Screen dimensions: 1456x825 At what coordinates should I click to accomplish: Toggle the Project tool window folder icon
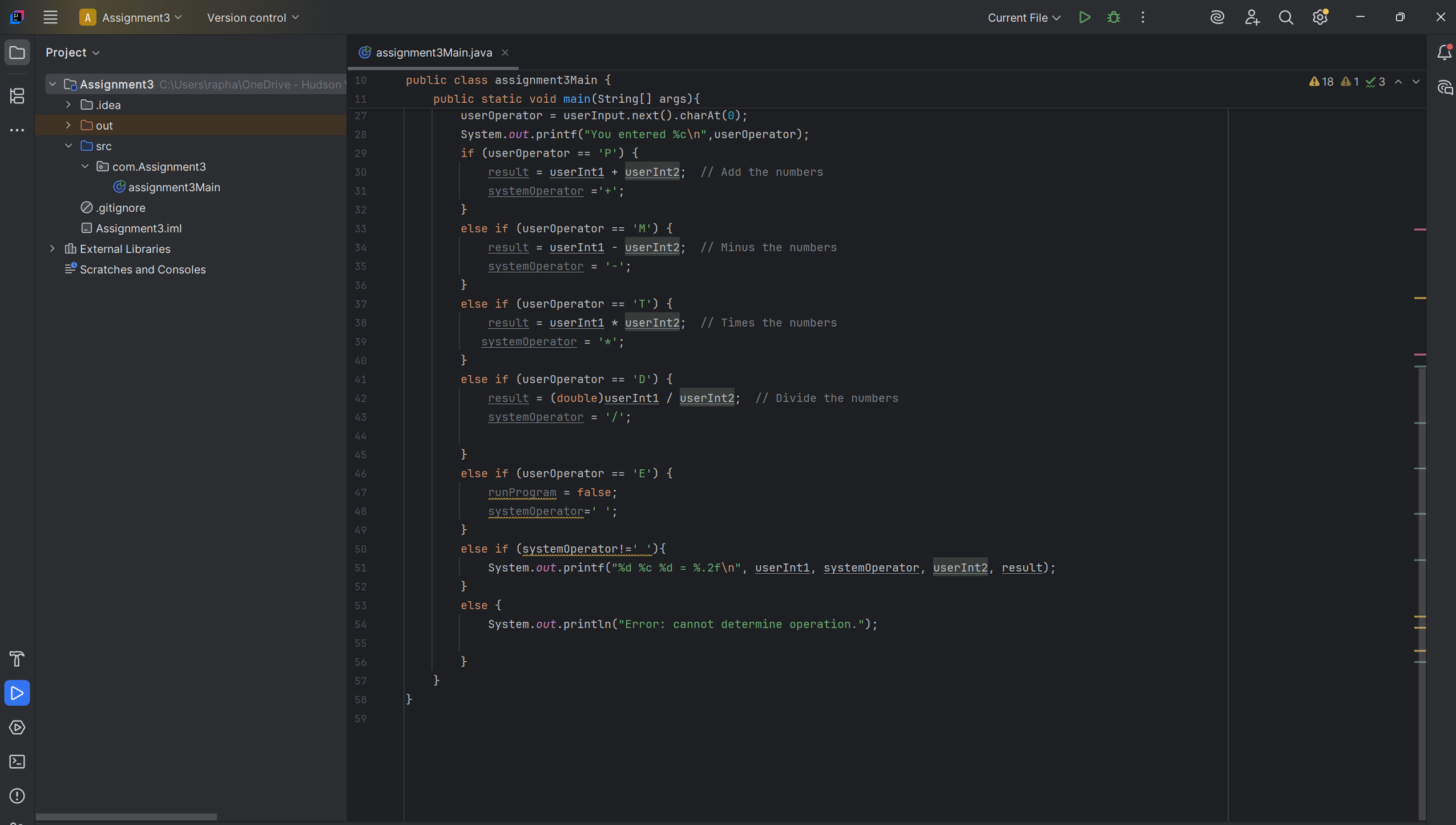click(x=17, y=53)
